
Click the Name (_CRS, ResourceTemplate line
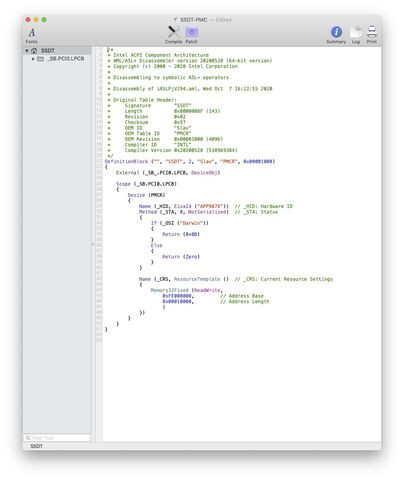click(184, 279)
